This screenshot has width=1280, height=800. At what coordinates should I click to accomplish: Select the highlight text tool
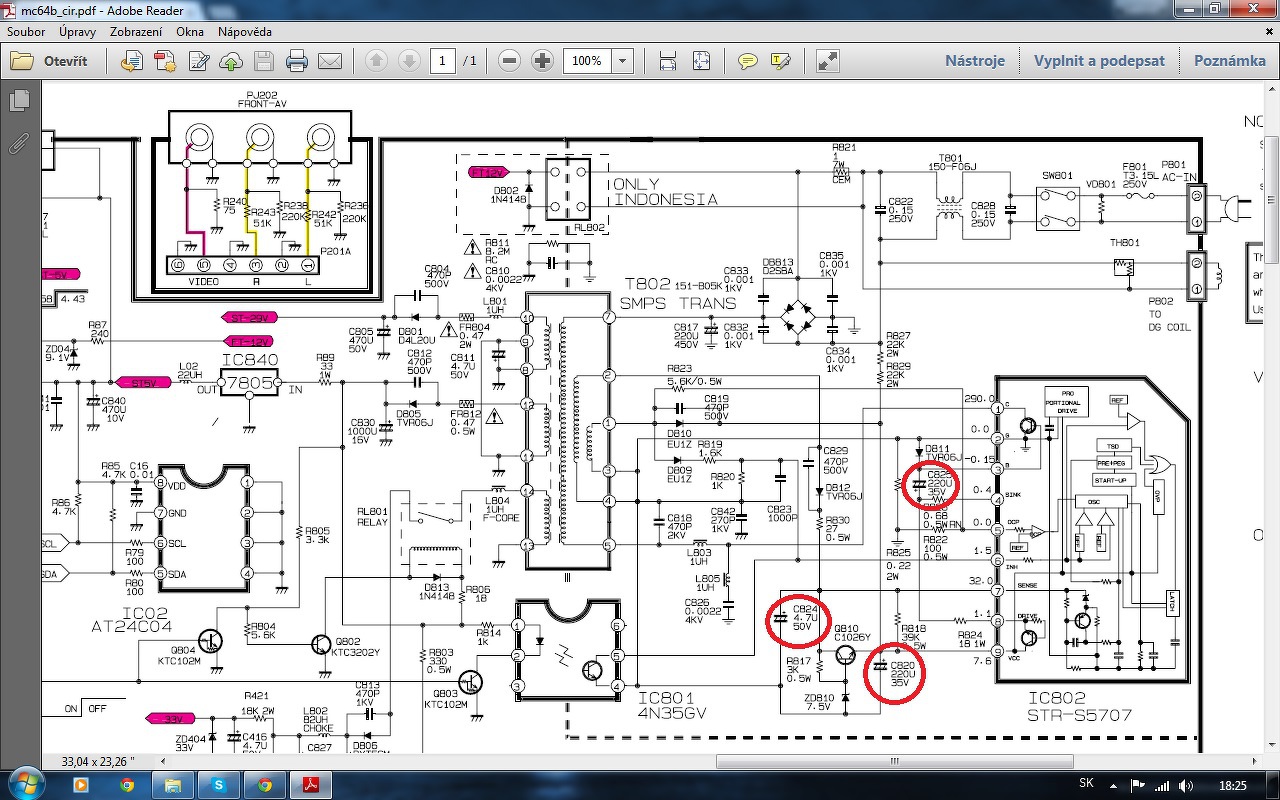point(780,61)
